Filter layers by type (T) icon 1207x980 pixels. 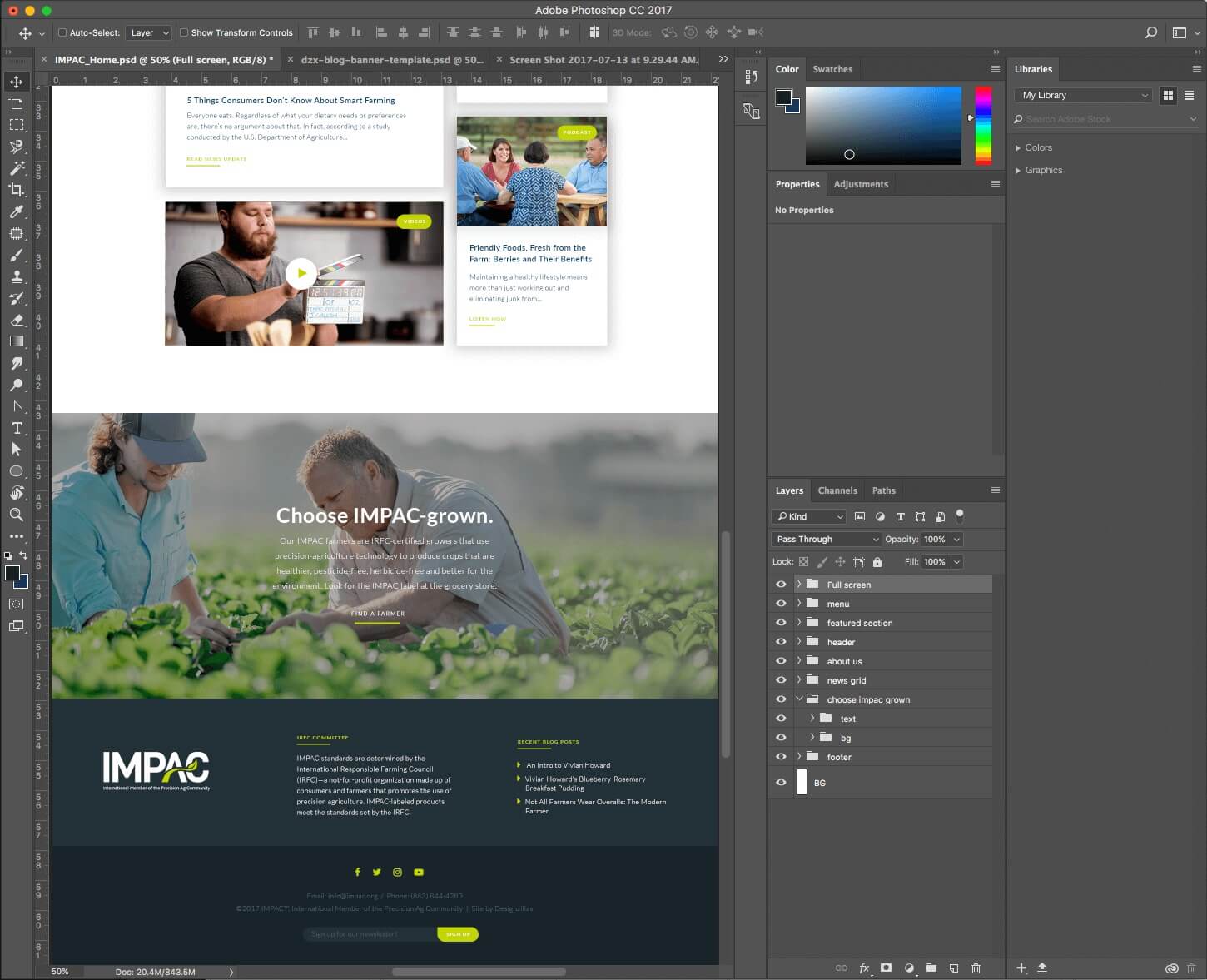pos(900,517)
